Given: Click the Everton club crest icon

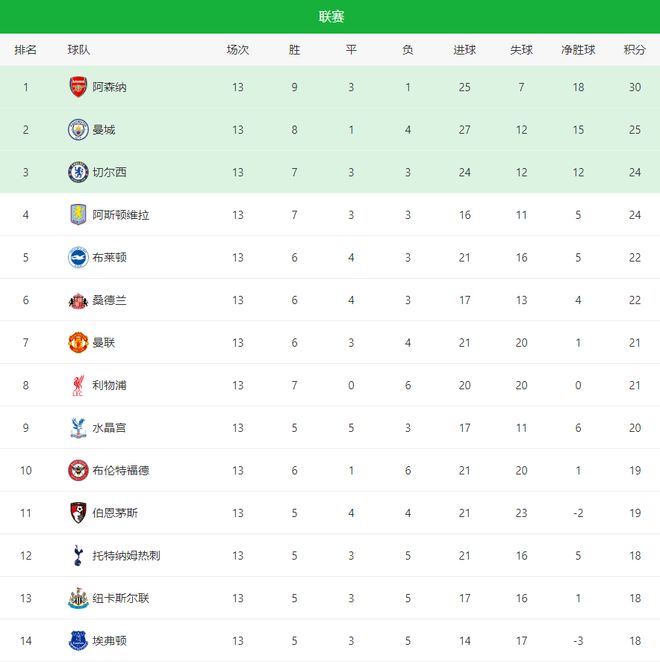Looking at the screenshot, I should click(x=78, y=640).
